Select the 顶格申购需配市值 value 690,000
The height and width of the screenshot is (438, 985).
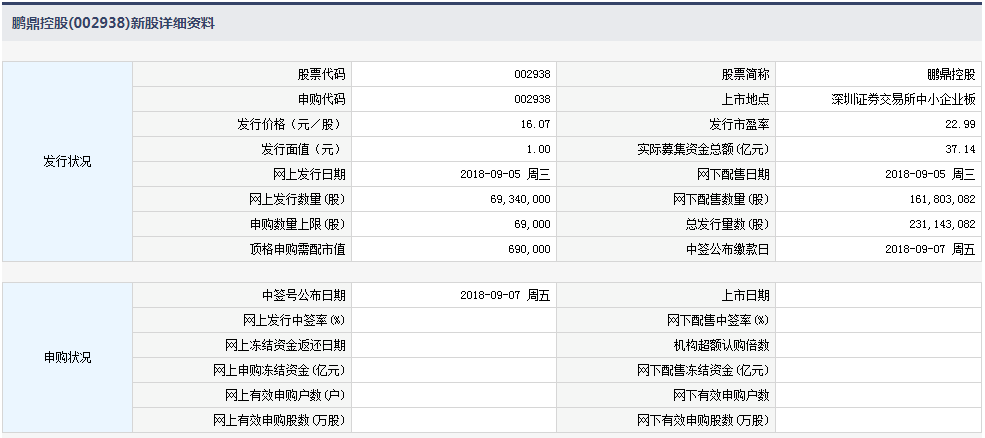pos(526,249)
